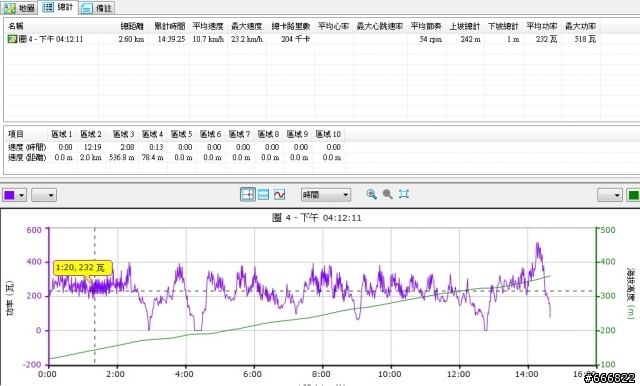
Task: Click the zoom out magnifier icon
Action: coord(387,194)
